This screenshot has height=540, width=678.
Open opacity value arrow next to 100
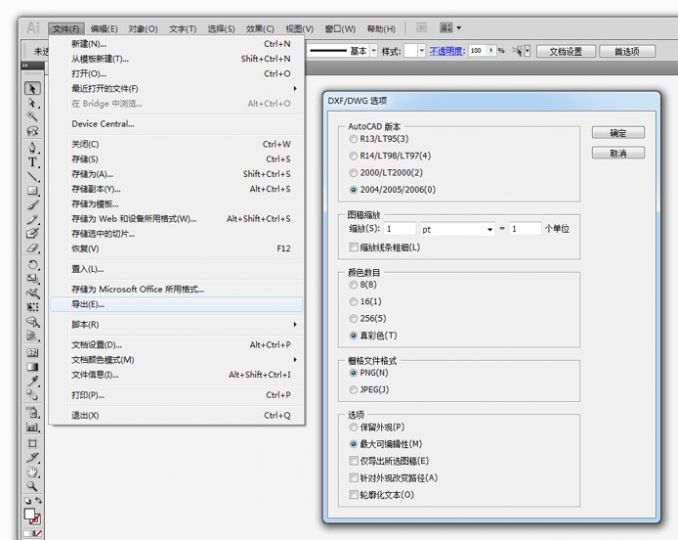point(491,51)
